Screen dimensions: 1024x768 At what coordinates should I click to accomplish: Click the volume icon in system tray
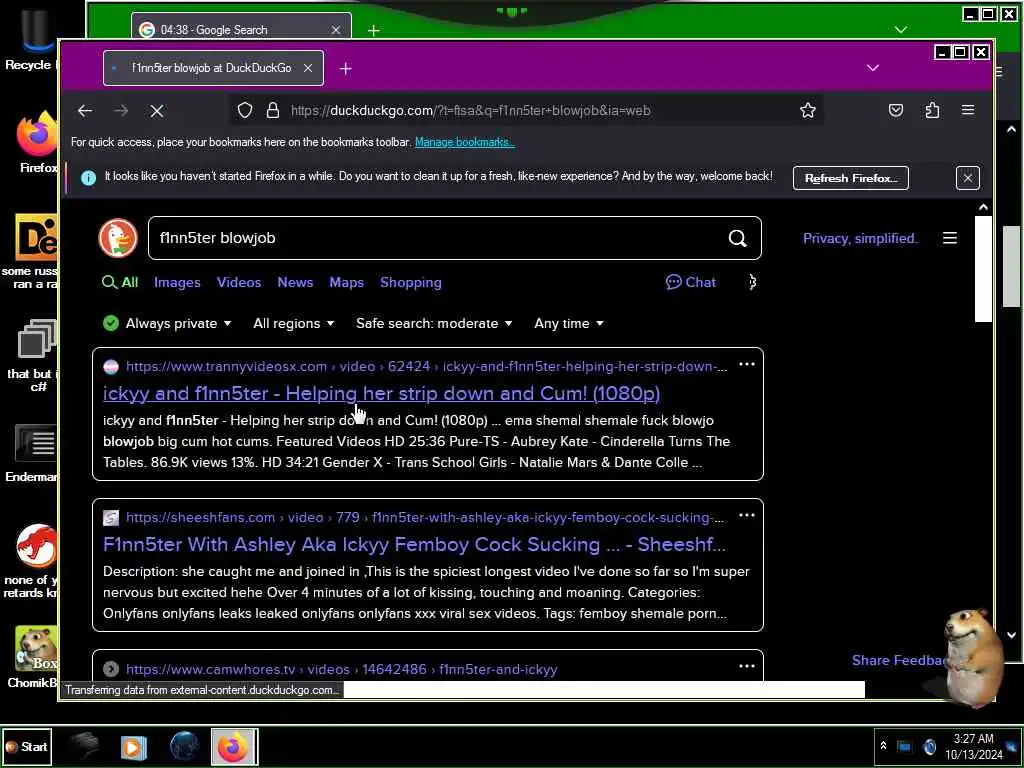click(929, 746)
